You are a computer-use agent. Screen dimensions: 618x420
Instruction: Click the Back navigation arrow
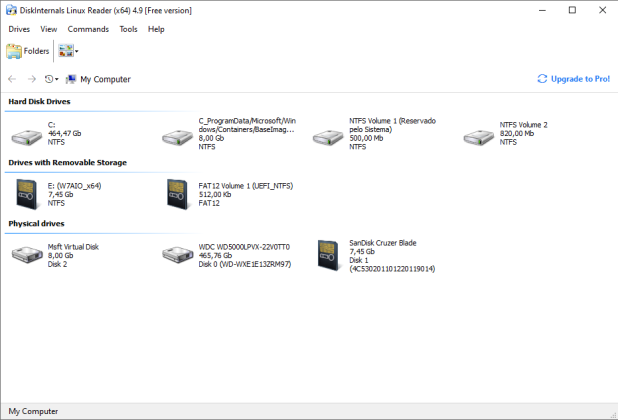12,79
